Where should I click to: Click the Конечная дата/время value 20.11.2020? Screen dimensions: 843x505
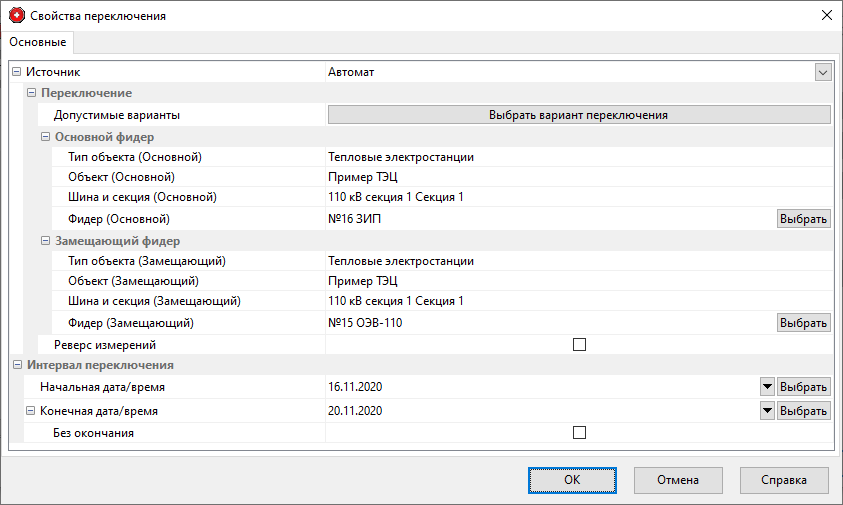click(356, 411)
